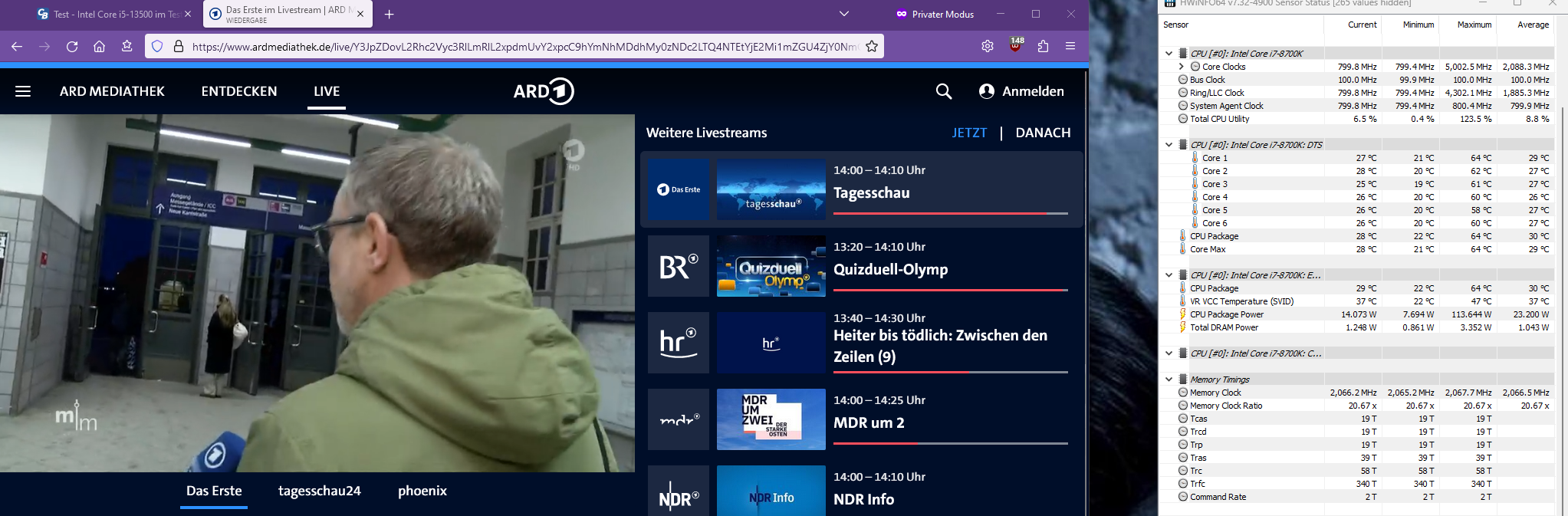
Task: Switch to the DANACH livestream list
Action: [x=1043, y=133]
